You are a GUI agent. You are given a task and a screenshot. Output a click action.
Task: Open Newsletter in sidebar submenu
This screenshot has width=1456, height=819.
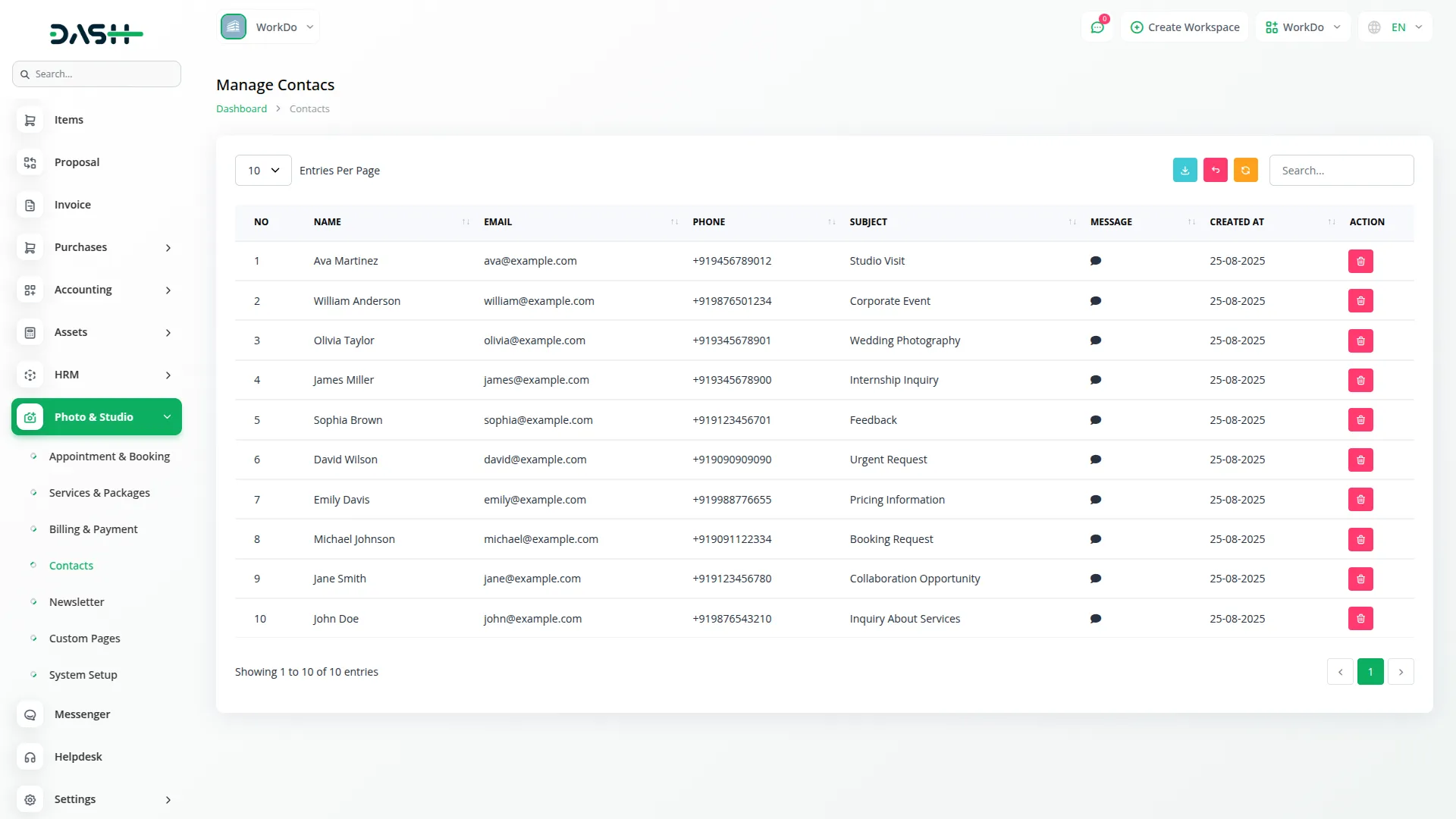point(77,602)
